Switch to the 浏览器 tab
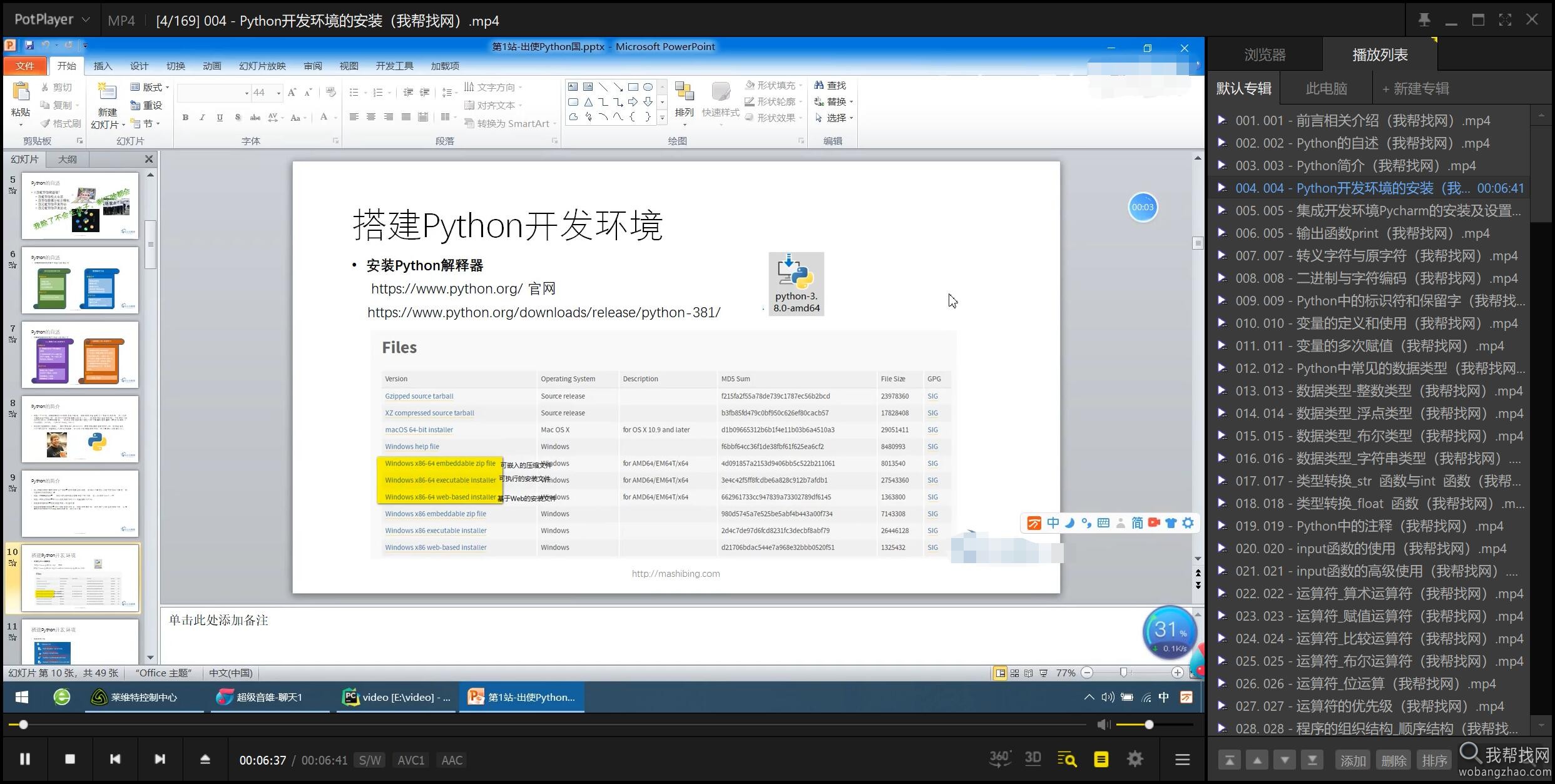The width and height of the screenshot is (1555, 784). click(x=1265, y=55)
